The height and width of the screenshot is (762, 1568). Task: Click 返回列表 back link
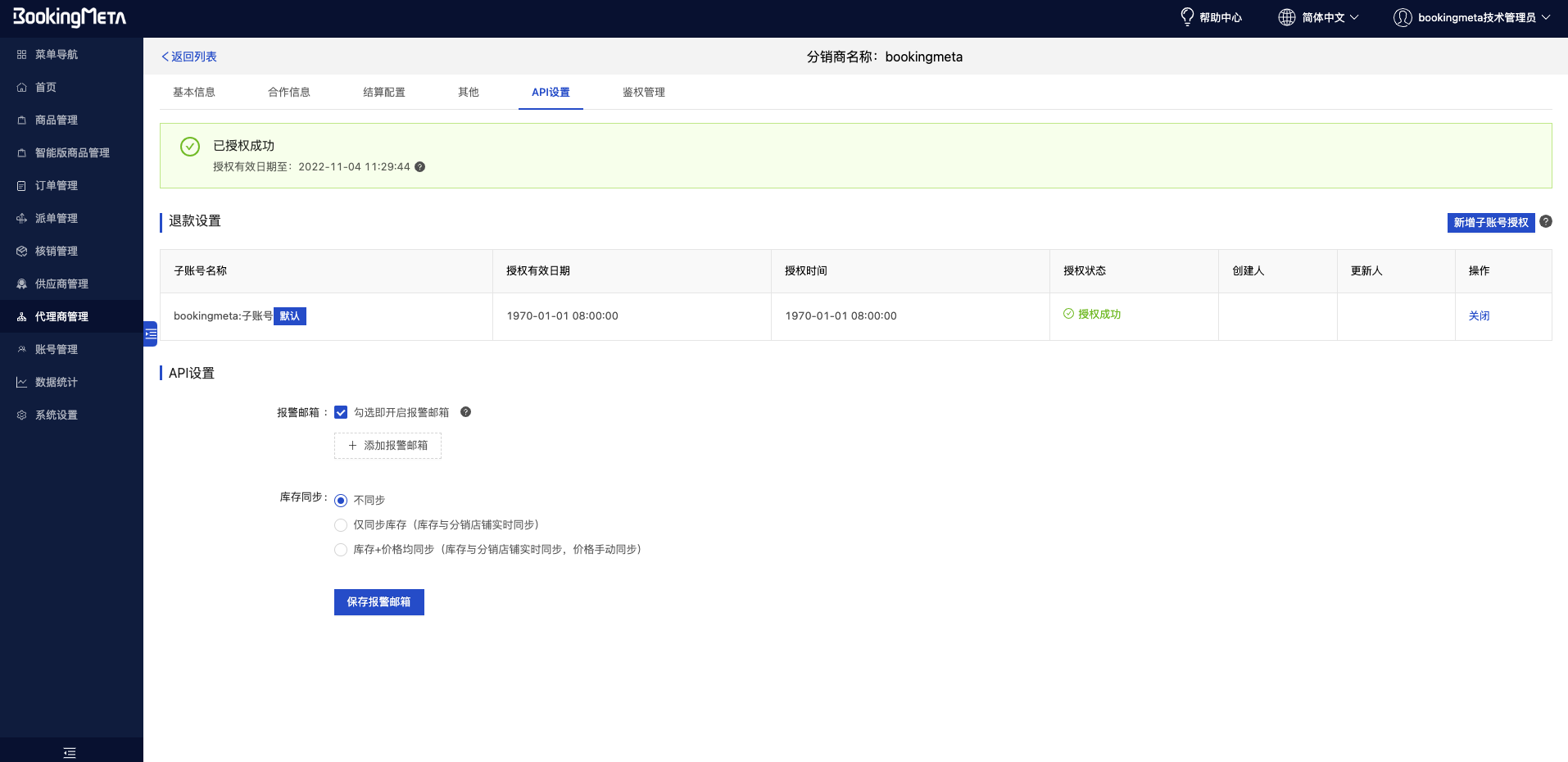tap(189, 57)
